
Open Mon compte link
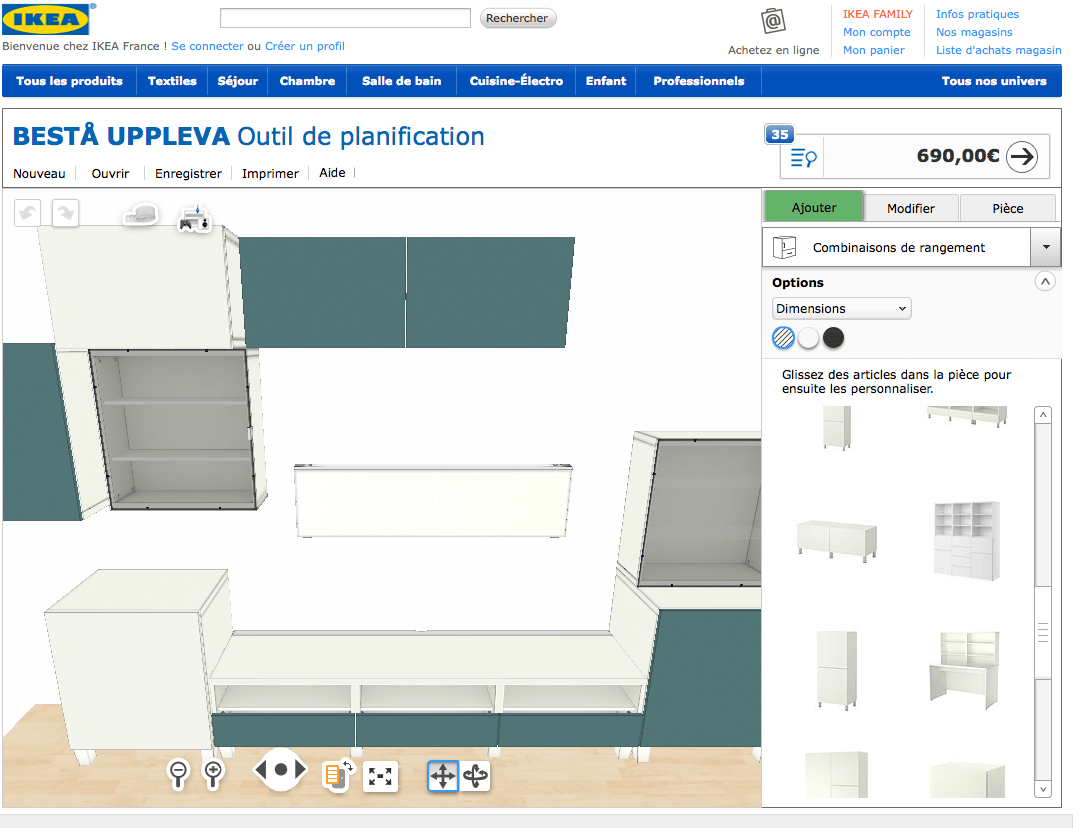(x=877, y=32)
